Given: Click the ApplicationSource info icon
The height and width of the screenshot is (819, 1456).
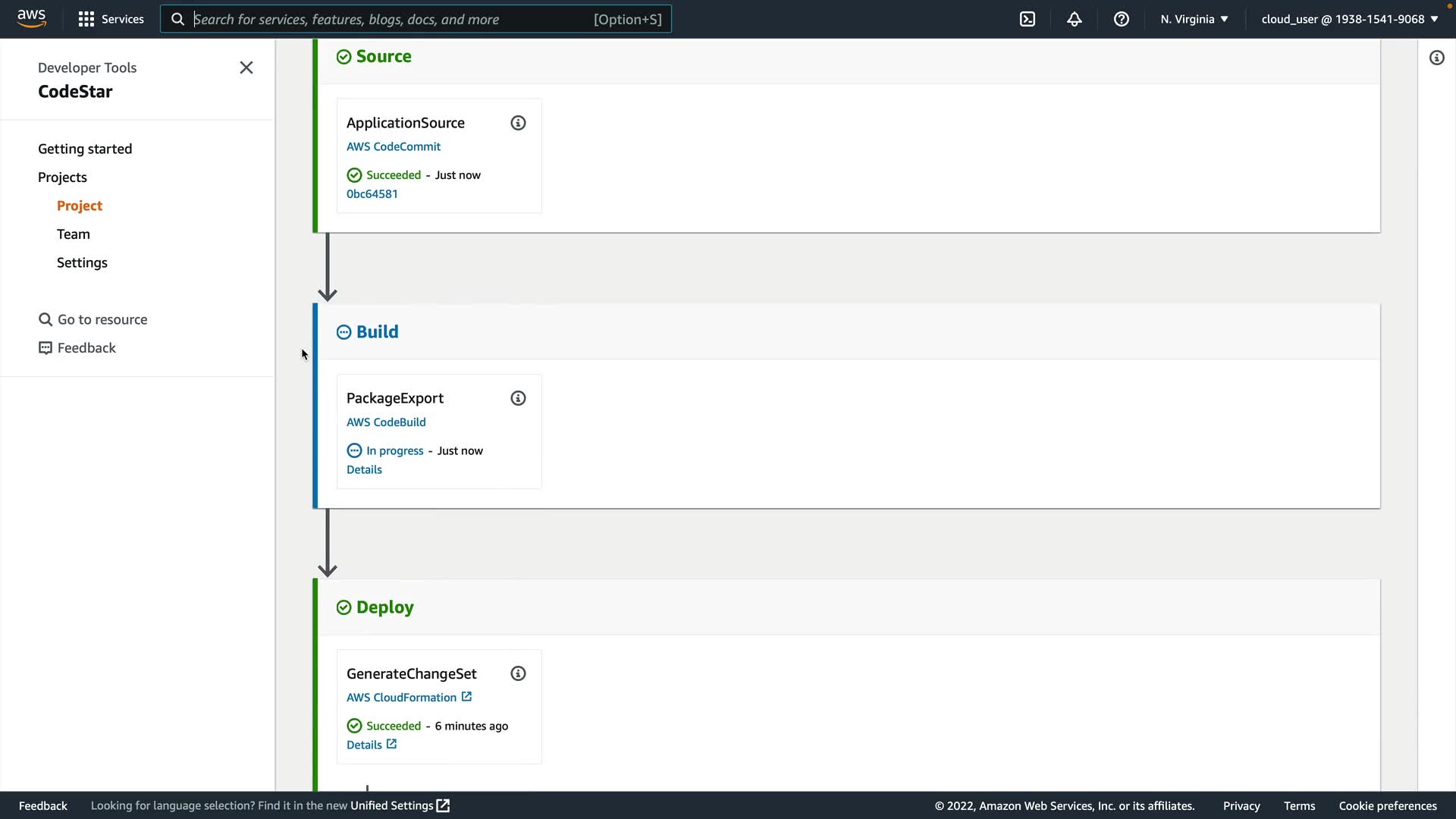Looking at the screenshot, I should click(x=518, y=123).
